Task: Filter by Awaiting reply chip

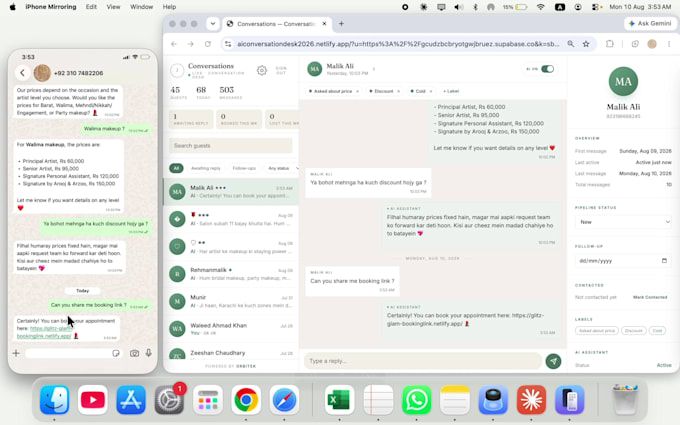Action: [x=206, y=168]
